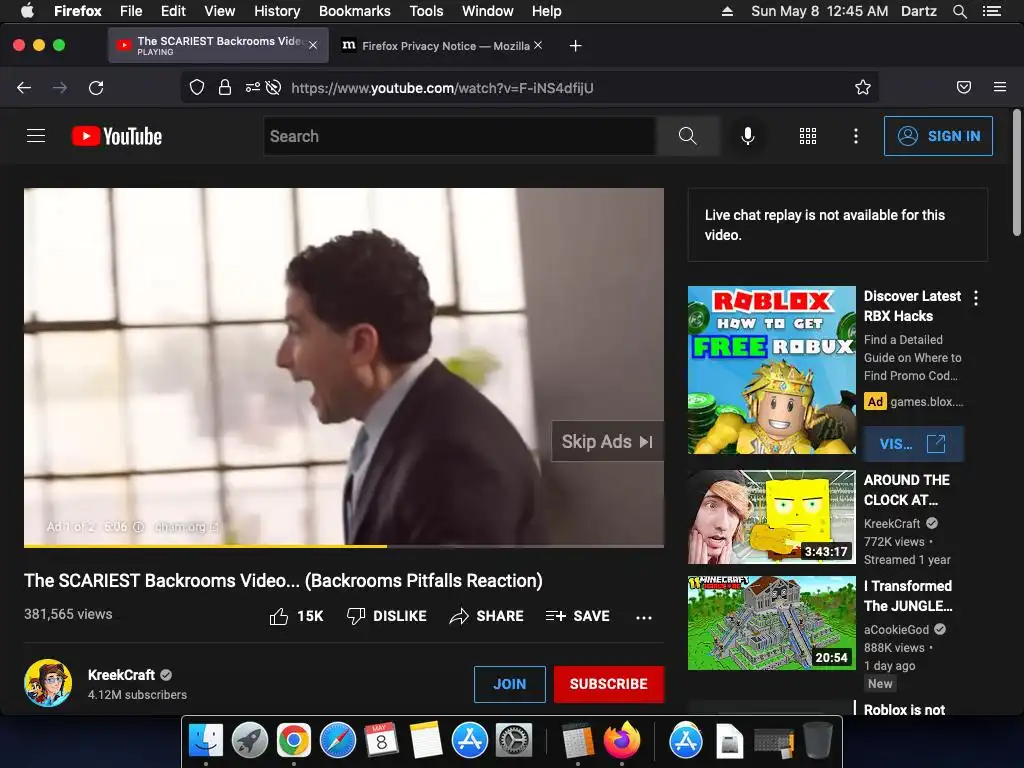This screenshot has height=768, width=1024.
Task: Start voice search with microphone icon
Action: 748,136
